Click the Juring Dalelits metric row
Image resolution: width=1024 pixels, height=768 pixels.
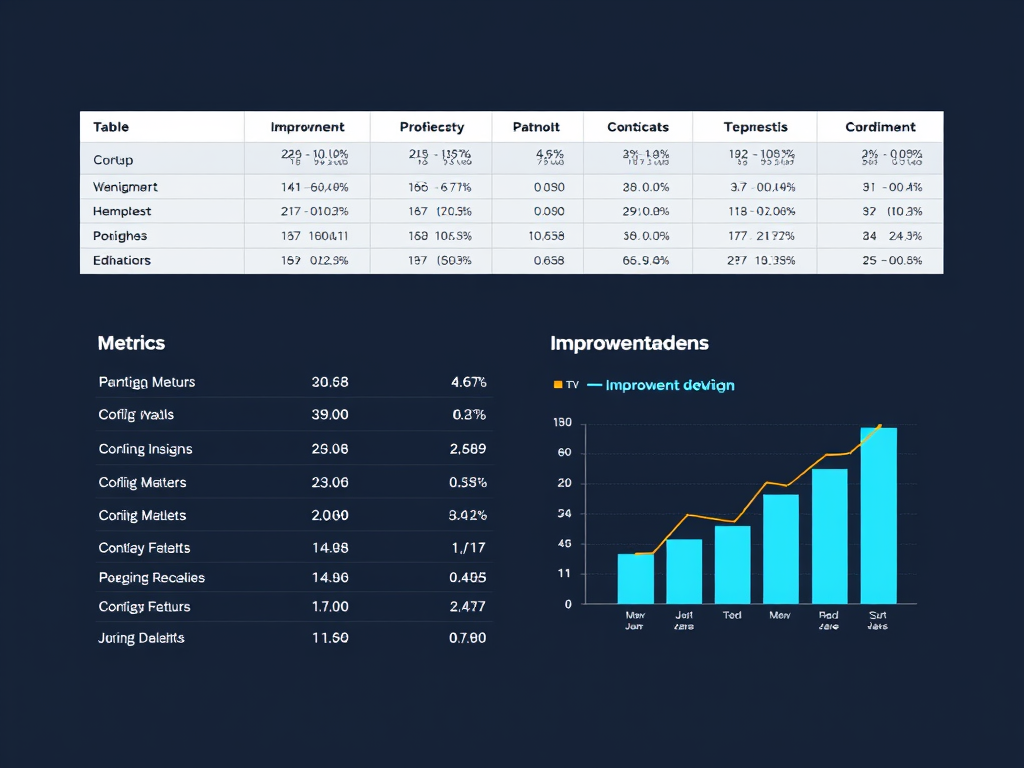coord(141,638)
